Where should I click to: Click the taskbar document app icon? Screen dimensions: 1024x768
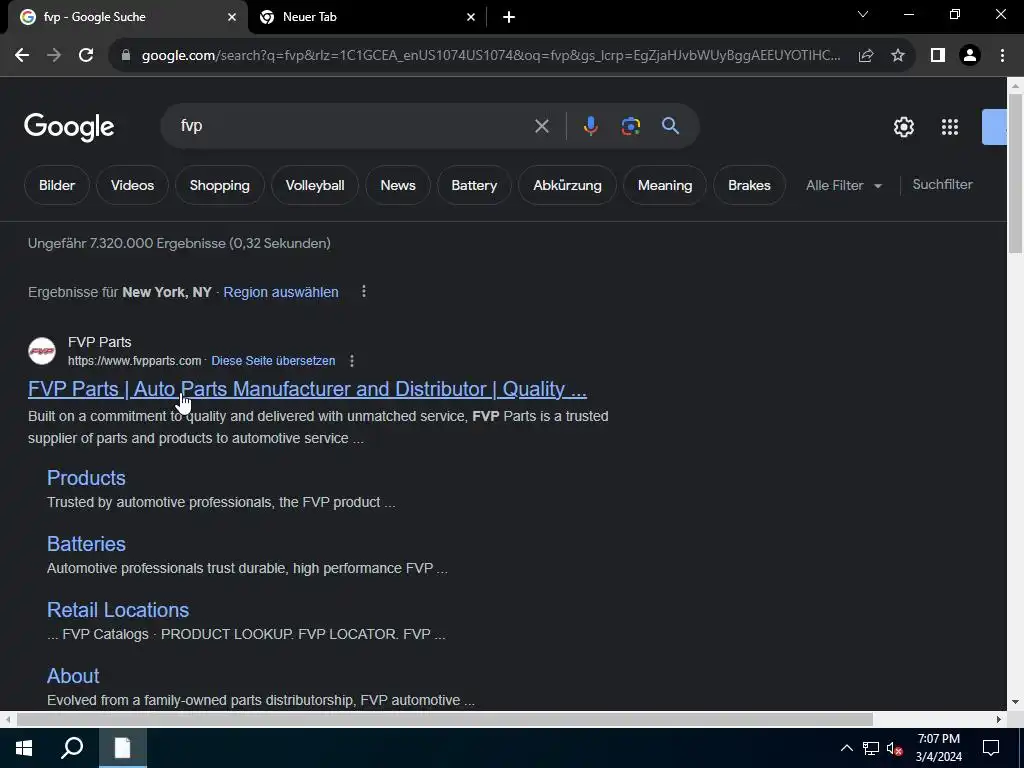click(x=123, y=748)
